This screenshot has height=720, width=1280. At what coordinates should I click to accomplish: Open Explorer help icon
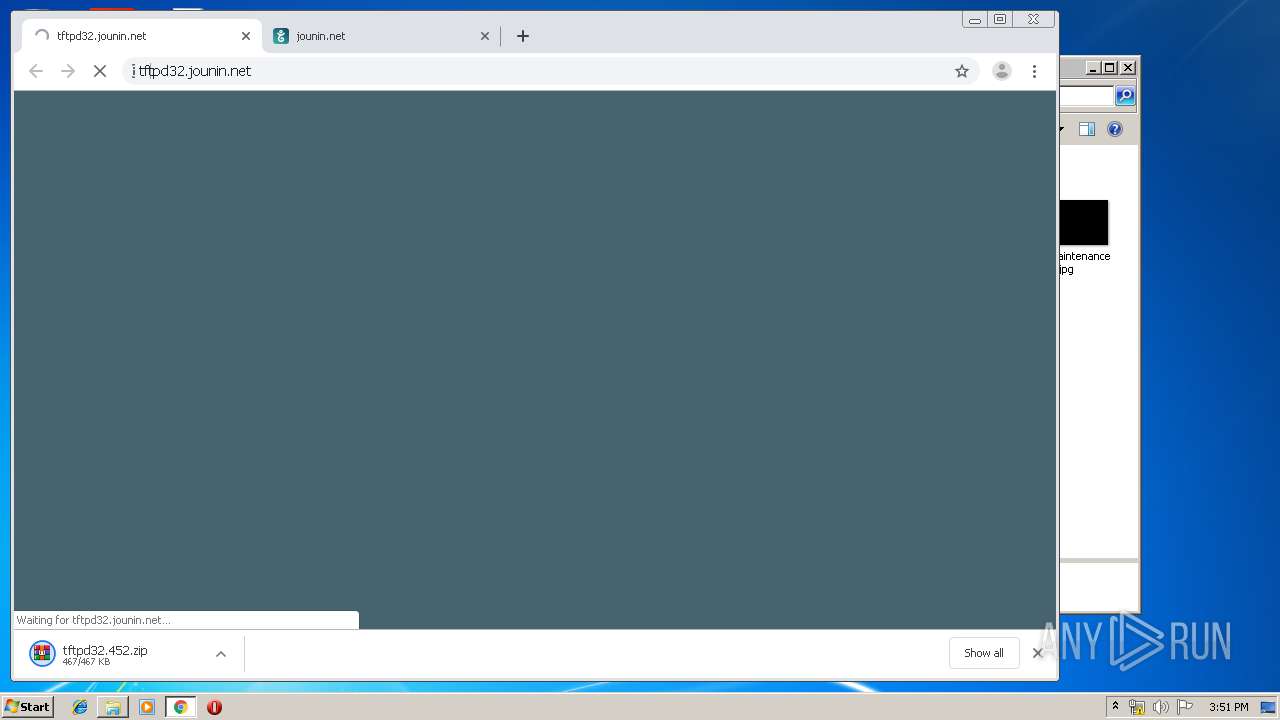pos(1115,129)
